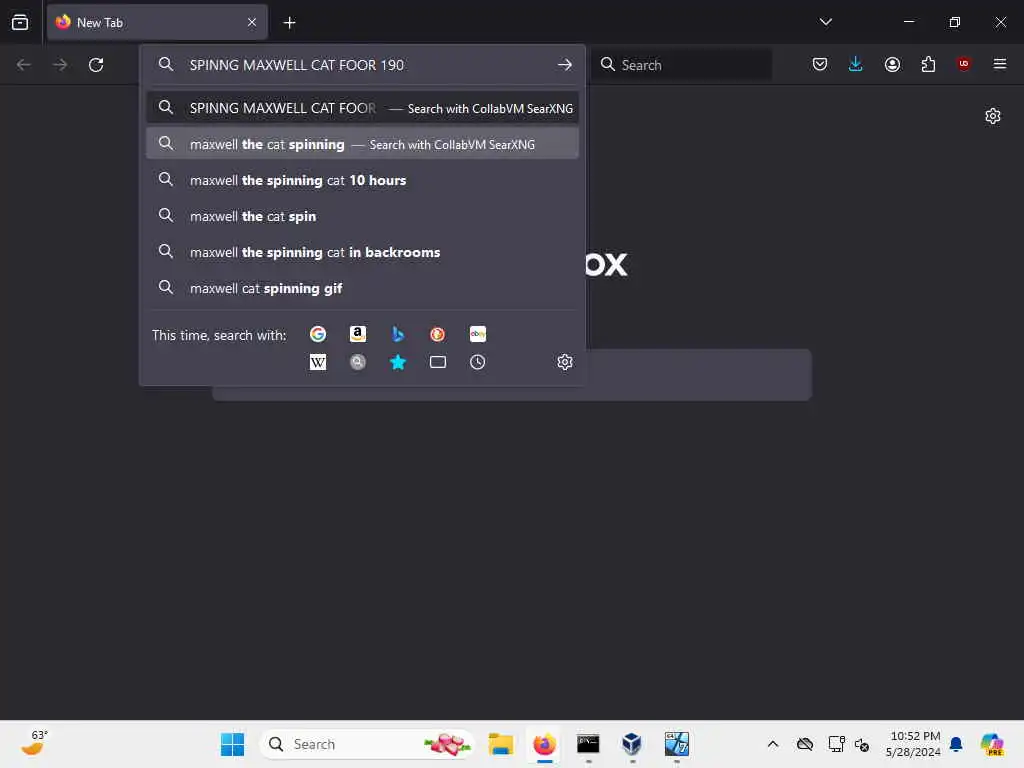Click the Go arrow in address bar
1024x768 pixels.
click(x=565, y=65)
